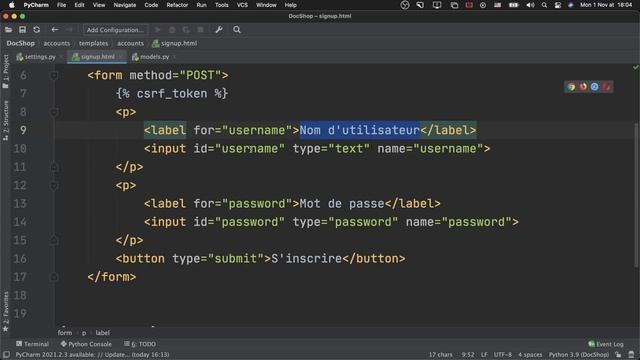Collapse the p tag fold on line 12
640x360 pixels.
[x=54, y=186]
